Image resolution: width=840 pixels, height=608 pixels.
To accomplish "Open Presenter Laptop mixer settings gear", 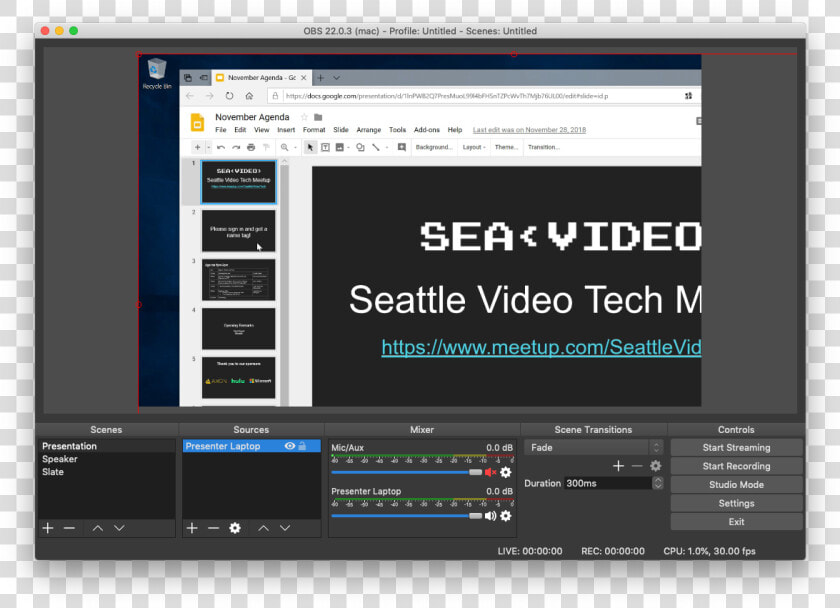I will [x=505, y=516].
